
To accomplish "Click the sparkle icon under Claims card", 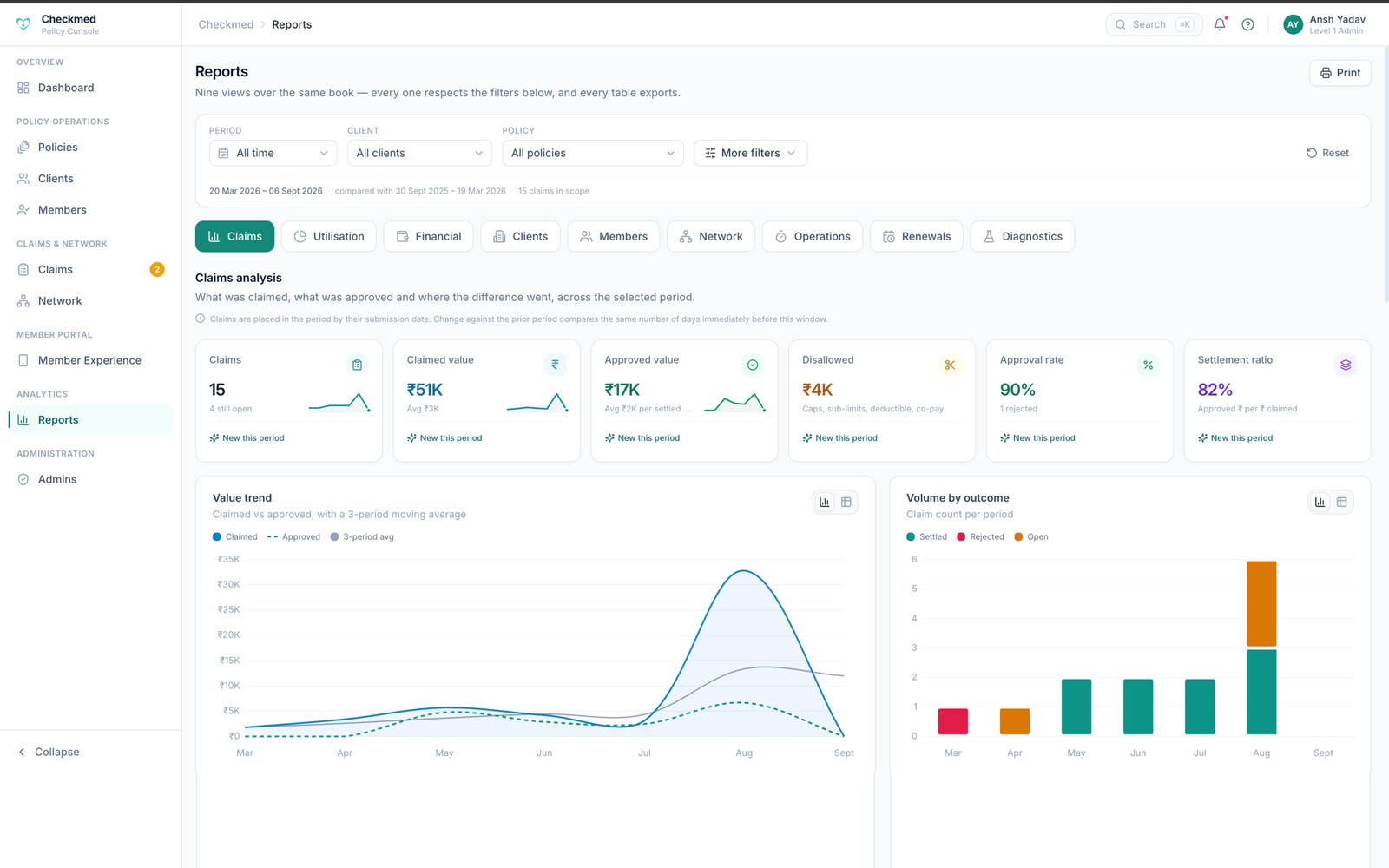I will pos(214,438).
